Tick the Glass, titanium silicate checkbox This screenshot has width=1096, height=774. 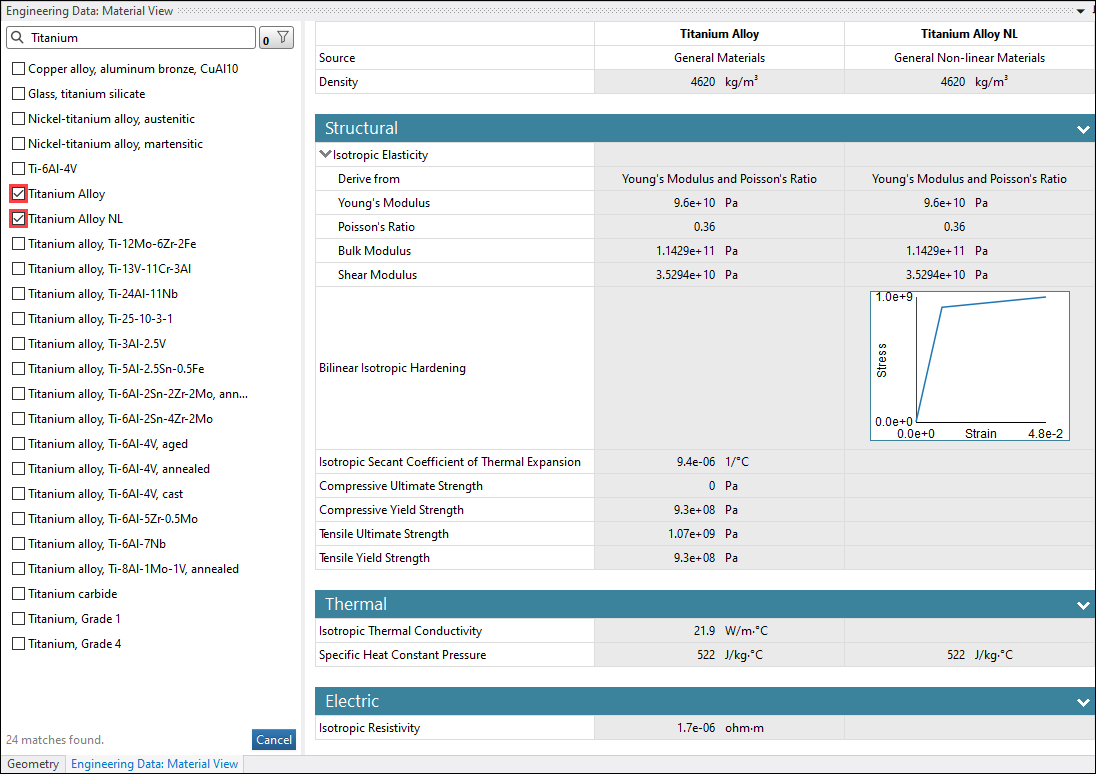19,94
